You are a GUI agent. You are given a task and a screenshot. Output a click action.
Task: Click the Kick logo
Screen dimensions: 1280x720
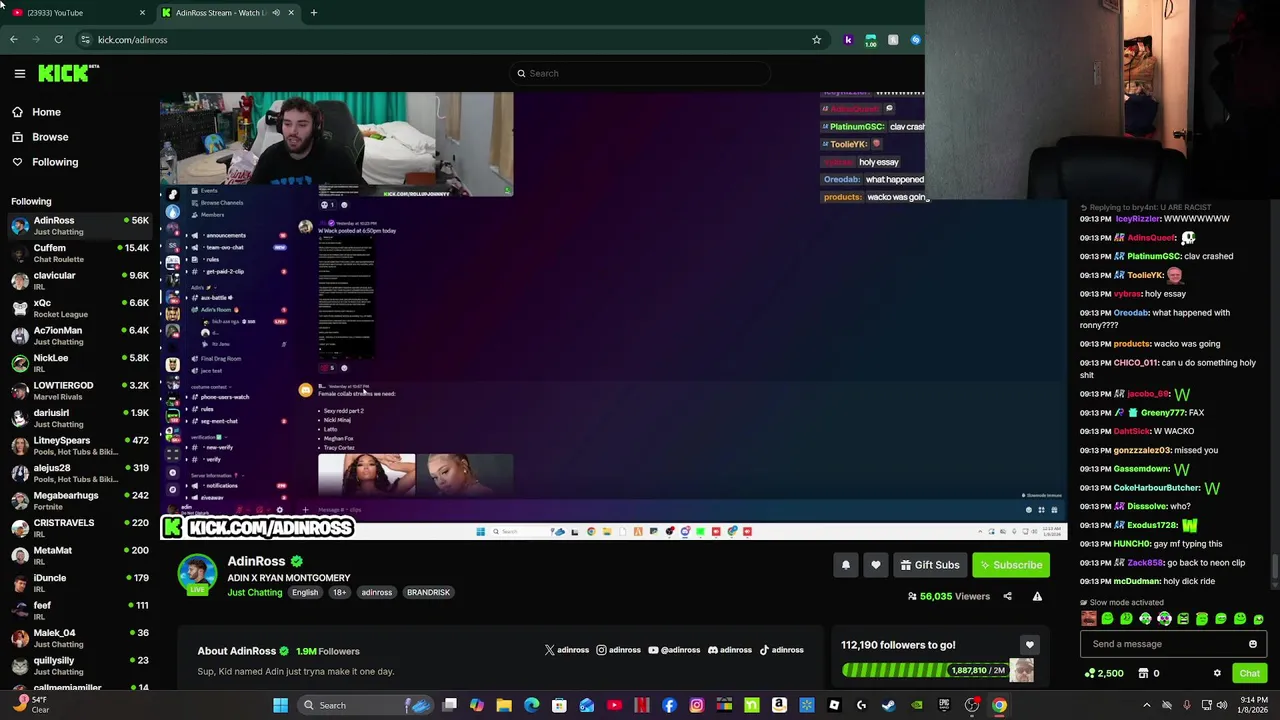coord(68,73)
